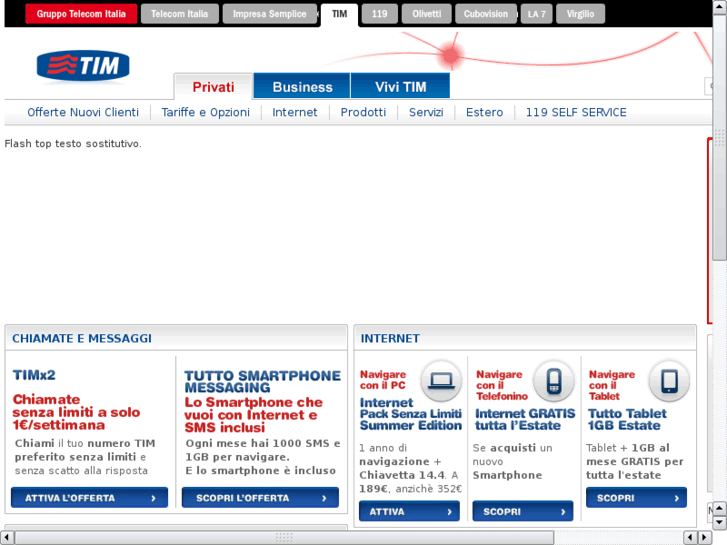Click the tablet icon under Navigare con il Tablet
Viewport: 727px width, 545px height.
(x=669, y=380)
